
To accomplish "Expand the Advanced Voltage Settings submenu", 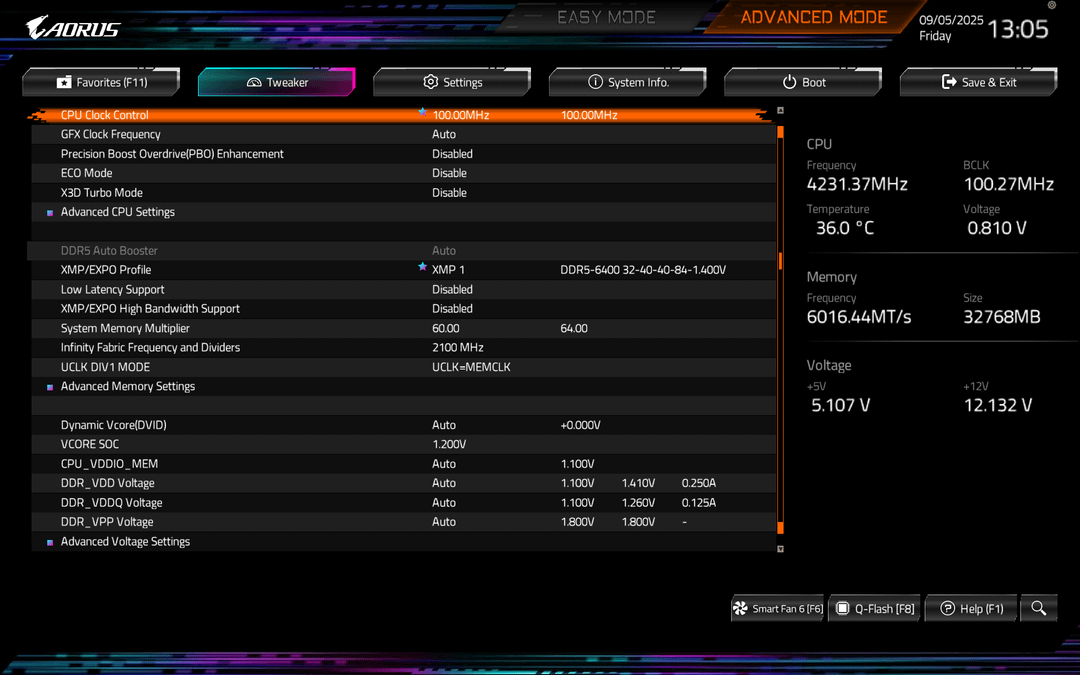I will point(125,541).
